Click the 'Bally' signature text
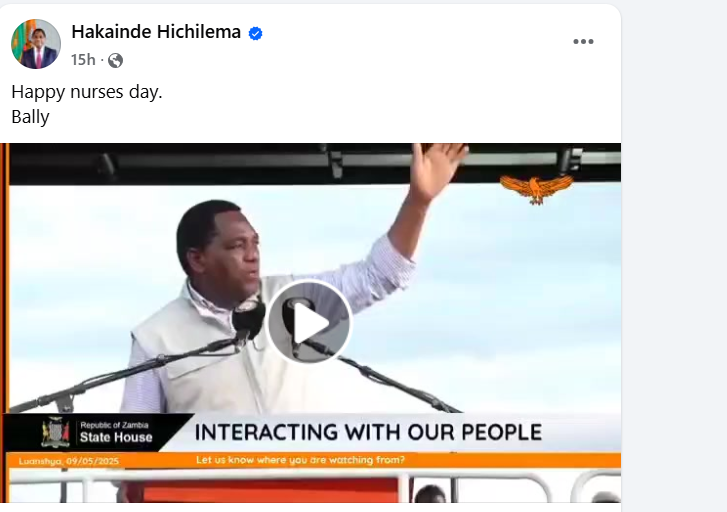Screen dimensions: 727x512 pos(30,117)
